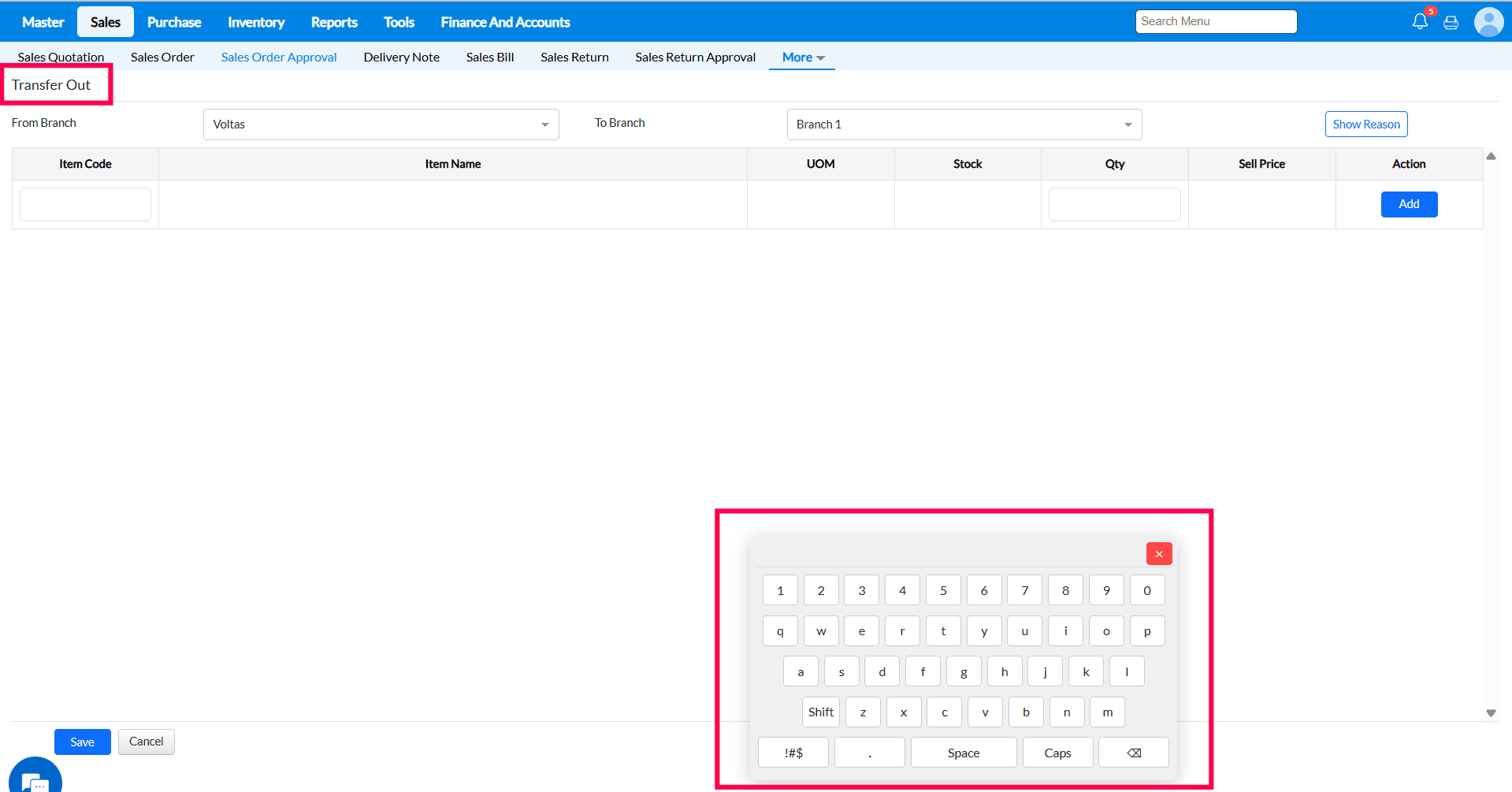Expand the To Branch dropdown
Image resolution: width=1512 pixels, height=792 pixels.
point(964,125)
